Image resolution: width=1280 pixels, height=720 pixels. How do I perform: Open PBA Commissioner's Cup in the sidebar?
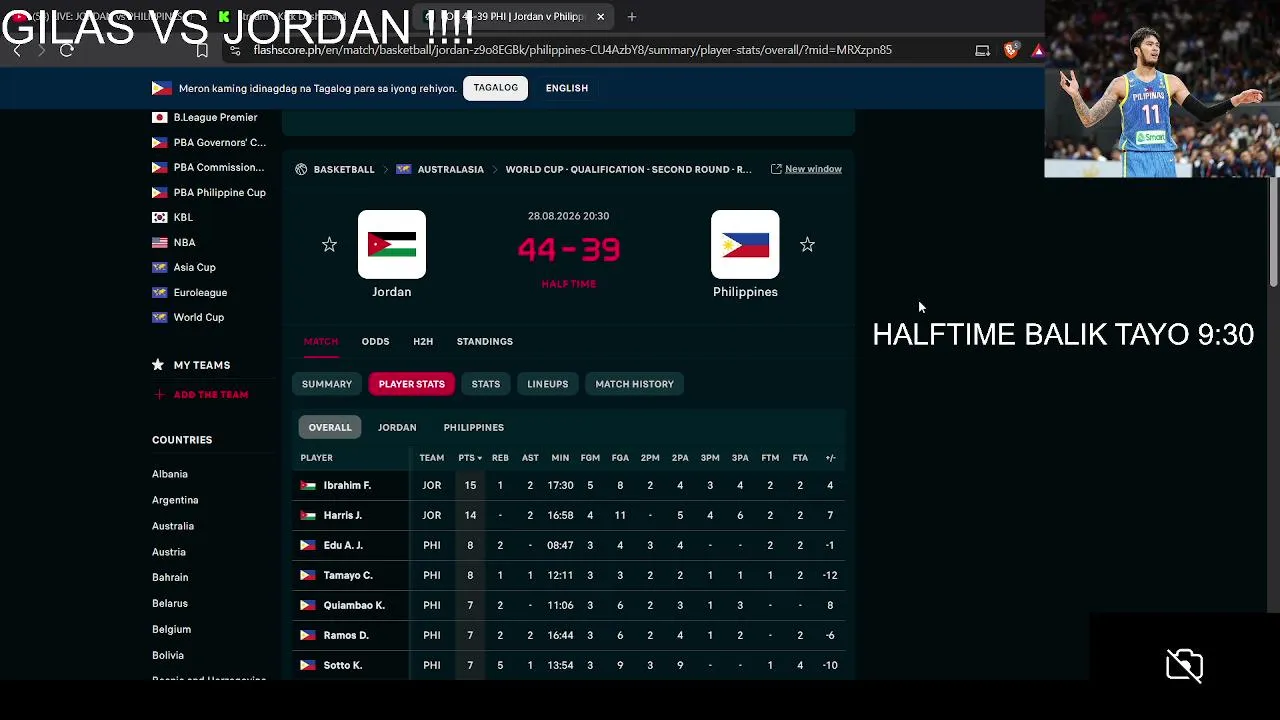pyautogui.click(x=219, y=167)
